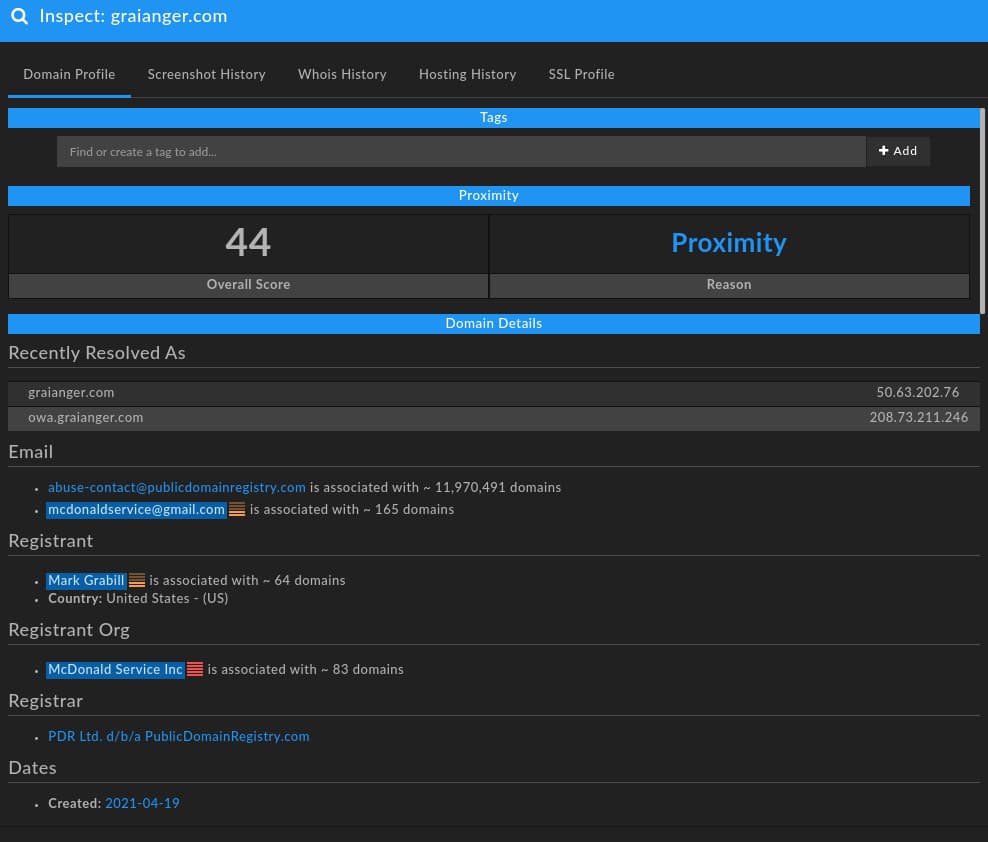Image resolution: width=988 pixels, height=842 pixels.
Task: Click the 2021-04-19 creation date link
Action: coord(142,804)
